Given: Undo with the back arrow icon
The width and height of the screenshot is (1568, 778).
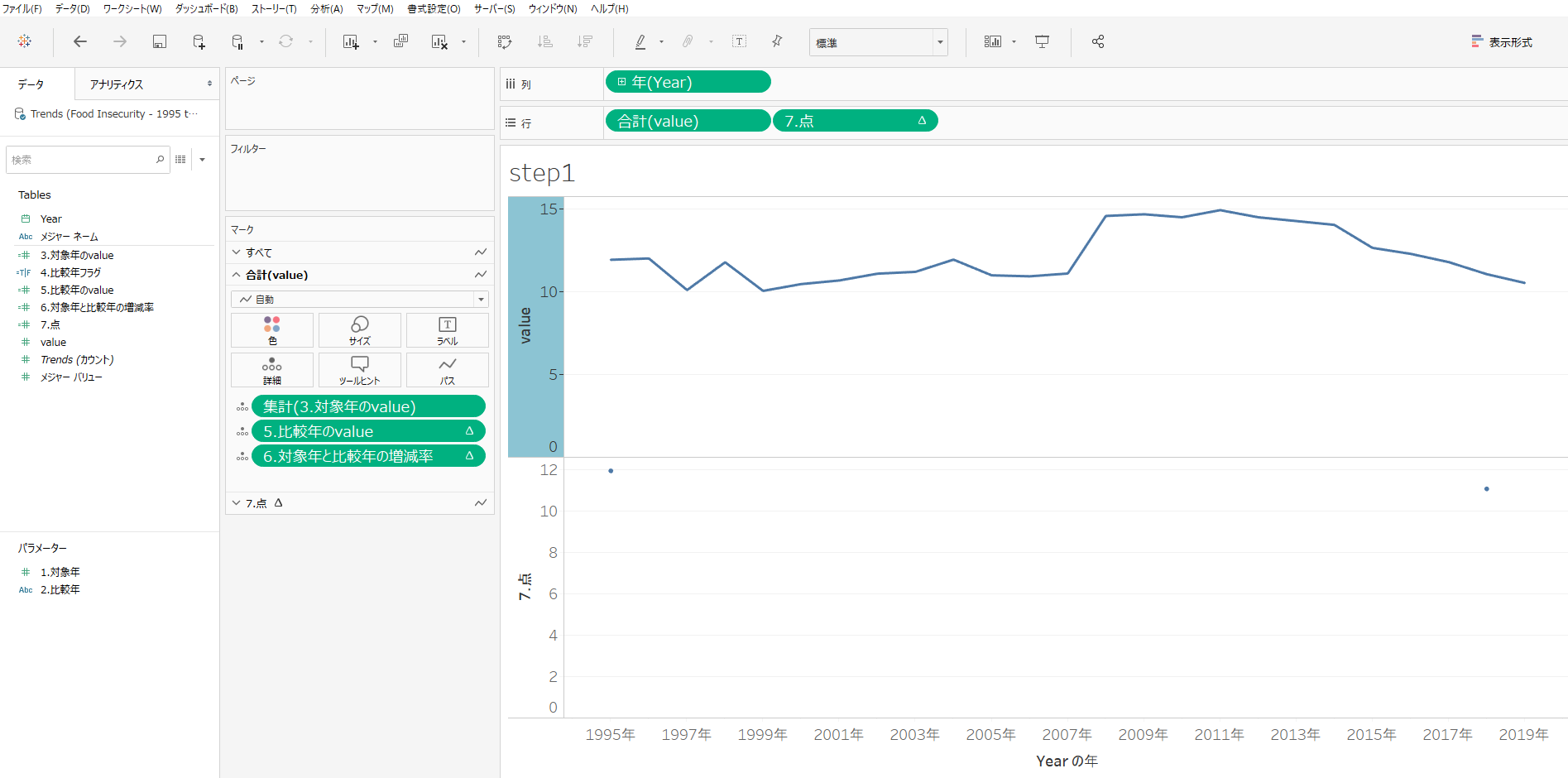Looking at the screenshot, I should click(80, 41).
